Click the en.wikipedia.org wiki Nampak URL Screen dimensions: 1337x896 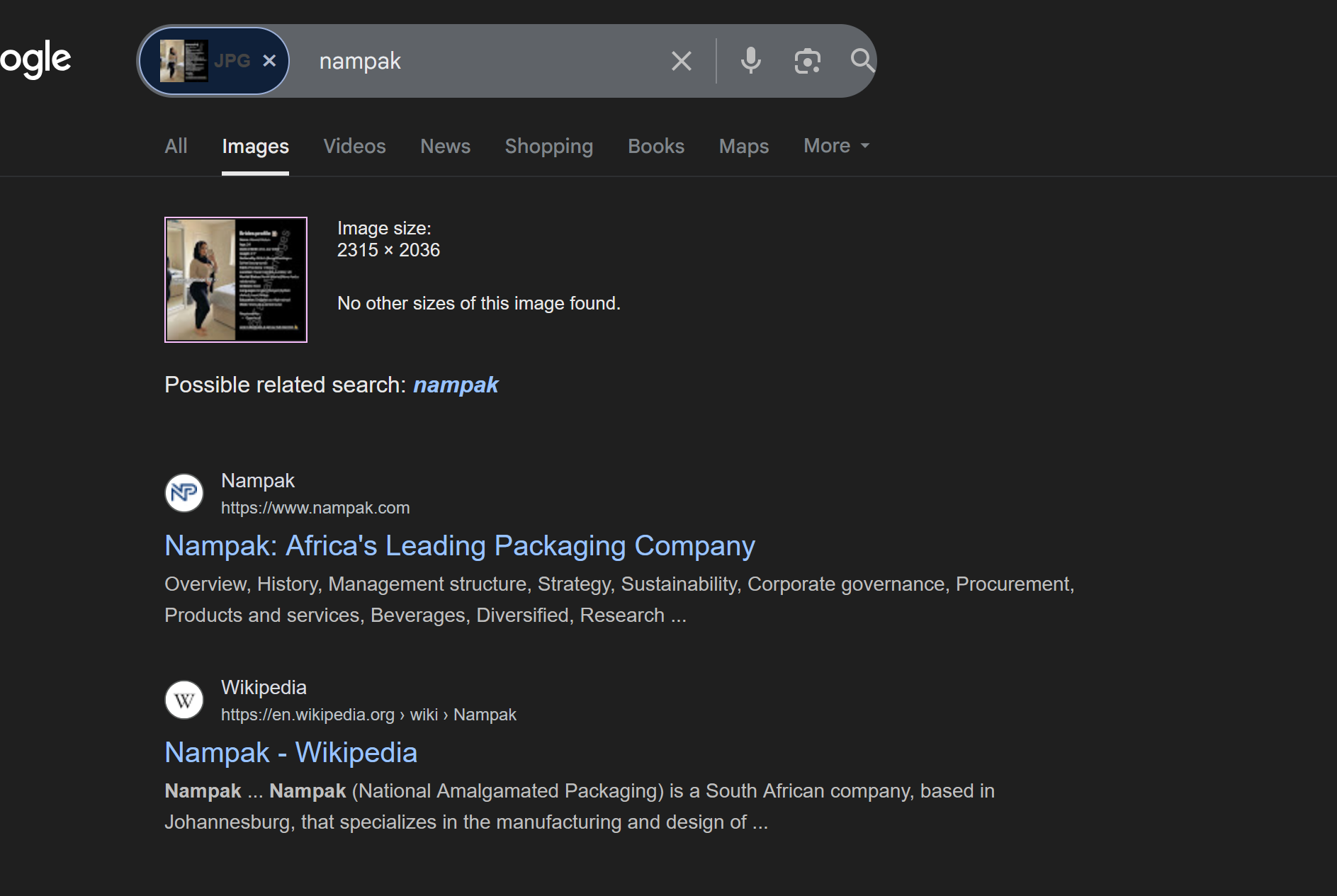[x=368, y=715]
